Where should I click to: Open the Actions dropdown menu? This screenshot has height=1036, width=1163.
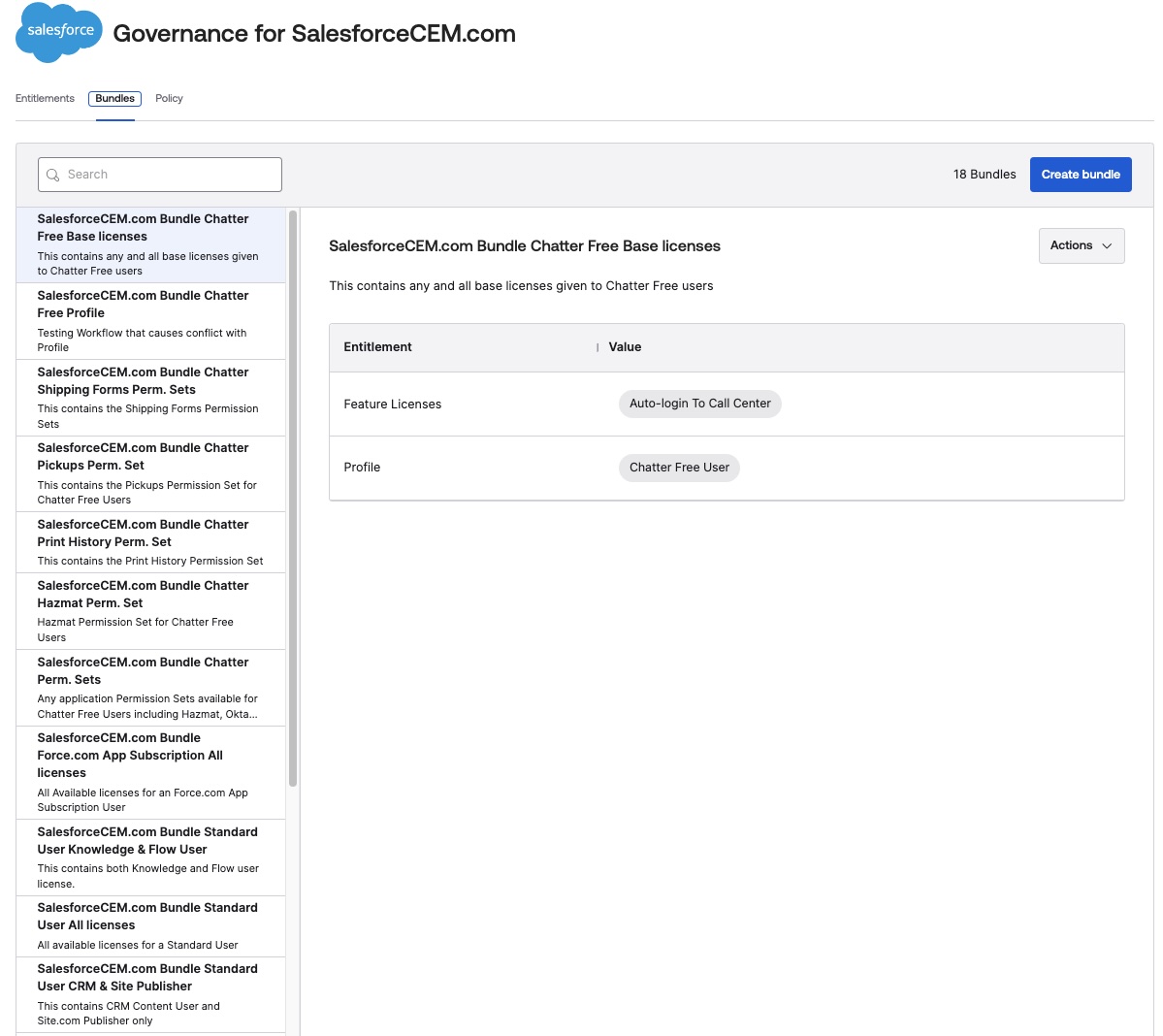pyautogui.click(x=1082, y=245)
